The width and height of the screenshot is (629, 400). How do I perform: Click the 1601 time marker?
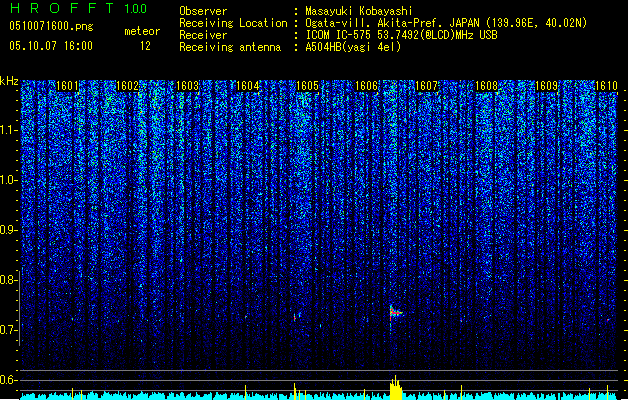pos(67,86)
